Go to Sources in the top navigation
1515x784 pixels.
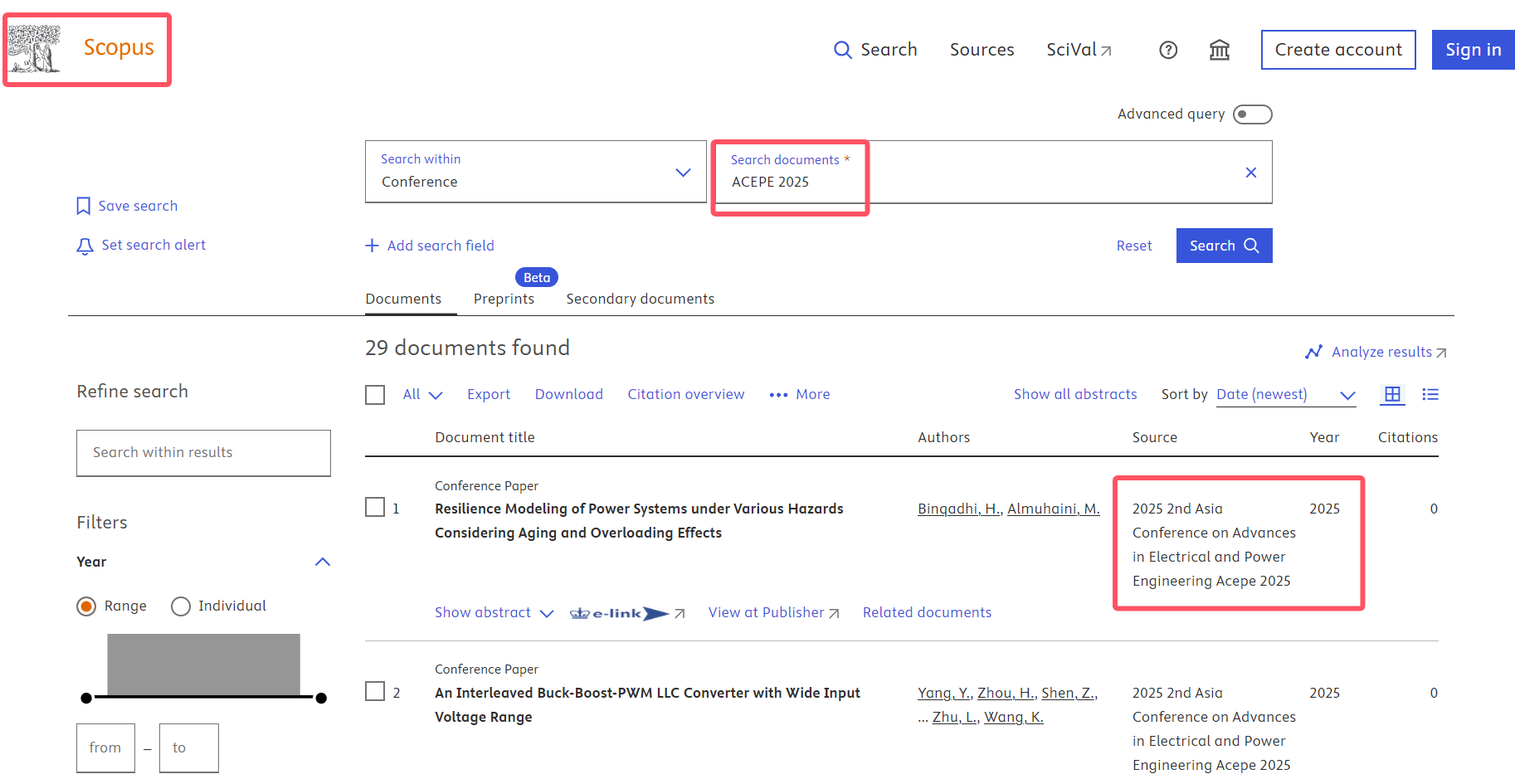click(x=982, y=50)
